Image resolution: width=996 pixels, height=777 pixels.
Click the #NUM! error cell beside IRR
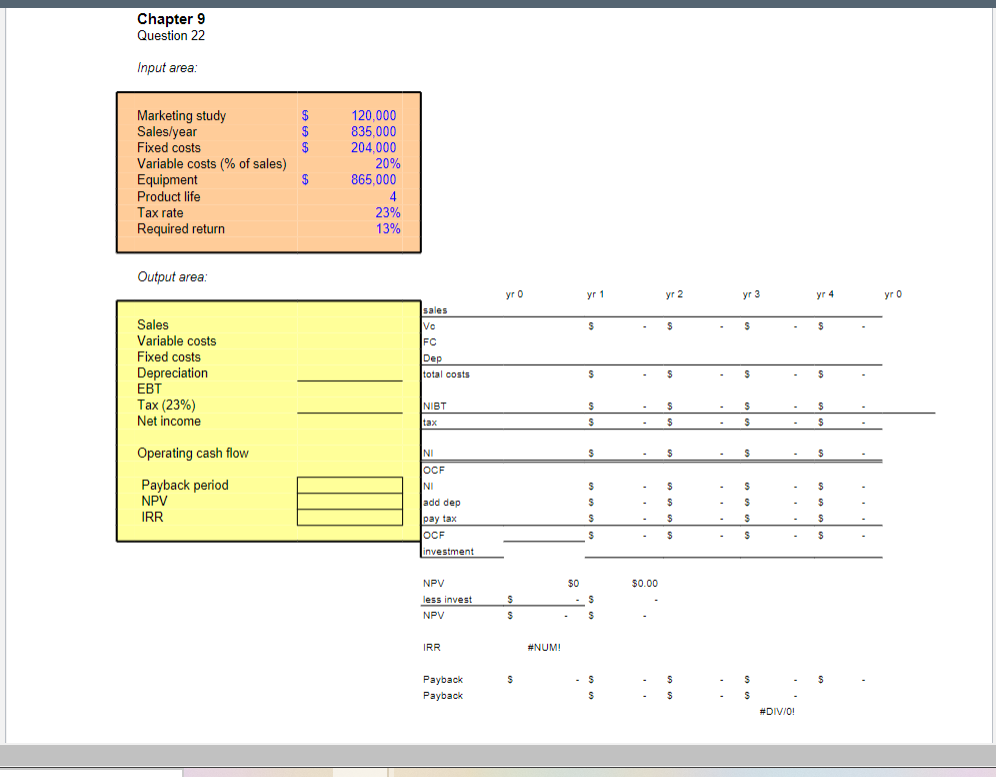pyautogui.click(x=543, y=647)
